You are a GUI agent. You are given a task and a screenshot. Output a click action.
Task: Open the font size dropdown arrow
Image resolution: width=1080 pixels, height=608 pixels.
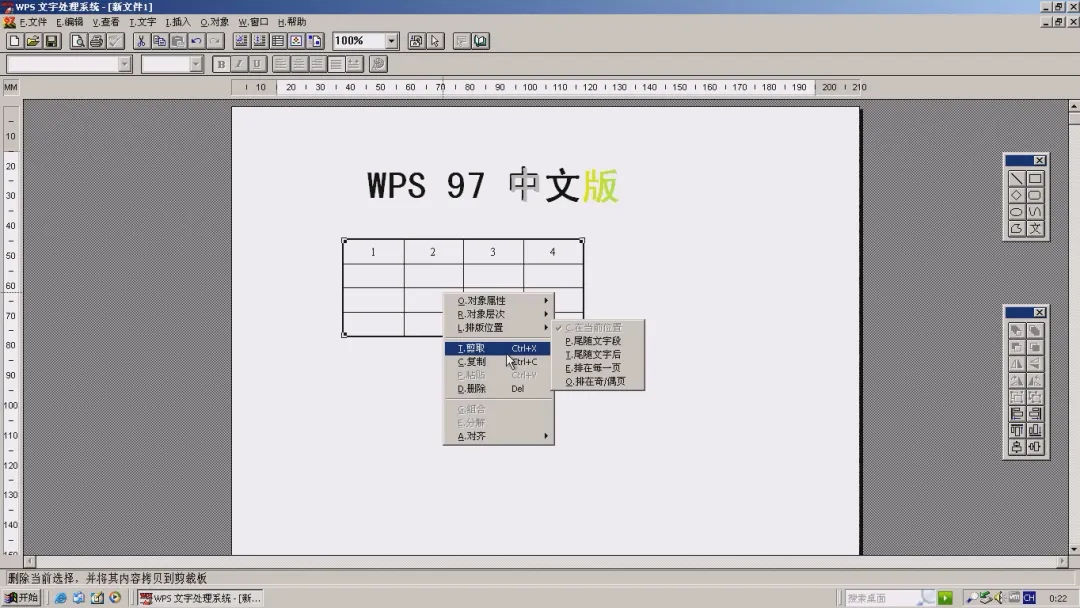tap(196, 64)
